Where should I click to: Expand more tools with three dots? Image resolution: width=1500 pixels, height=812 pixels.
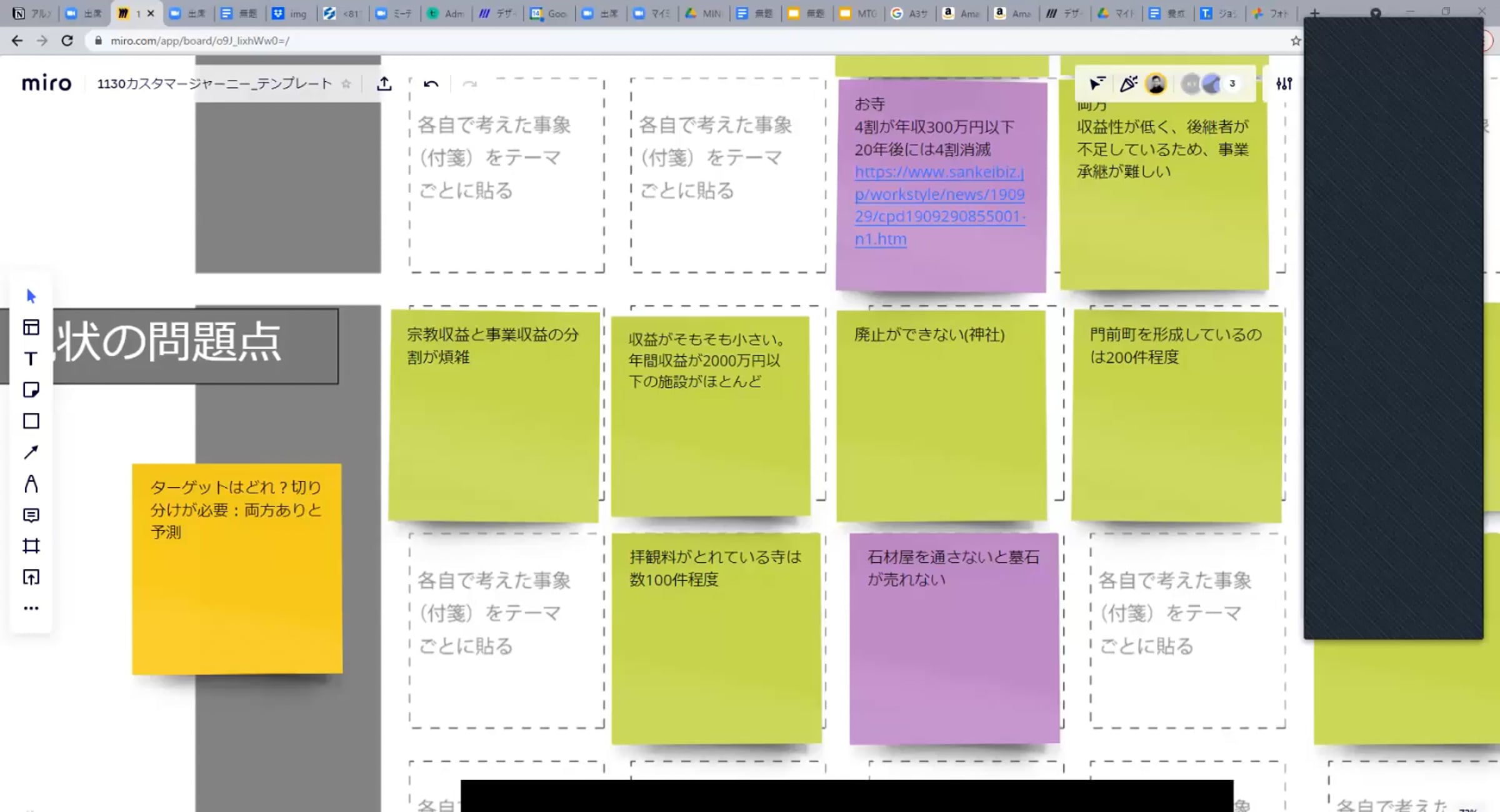(x=31, y=608)
